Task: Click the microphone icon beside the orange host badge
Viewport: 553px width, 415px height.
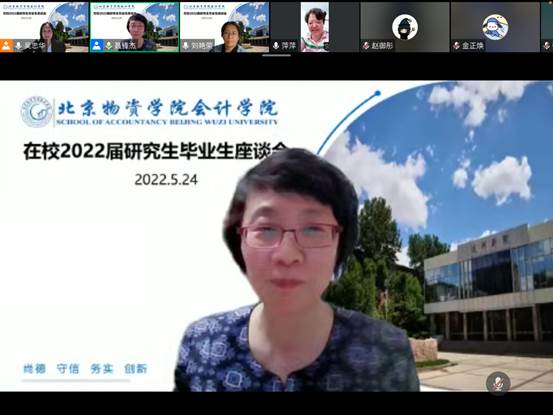Action: tap(18, 46)
